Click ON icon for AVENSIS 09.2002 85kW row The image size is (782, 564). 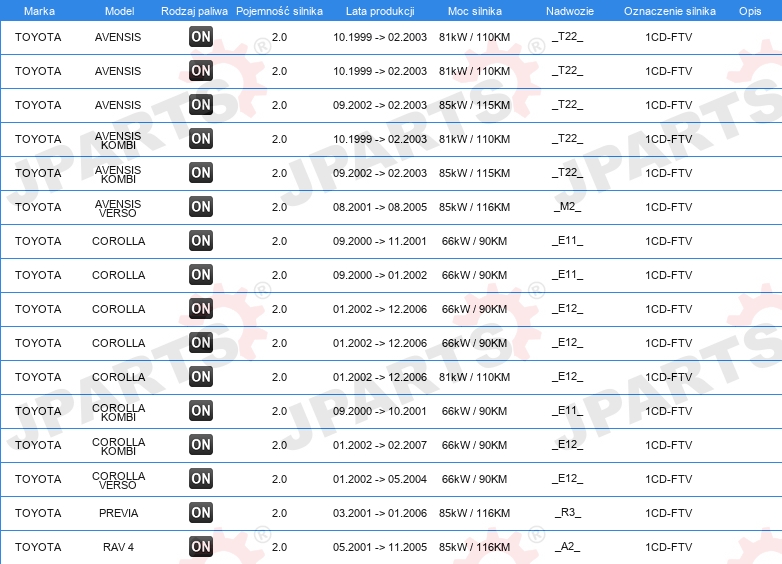(201, 105)
